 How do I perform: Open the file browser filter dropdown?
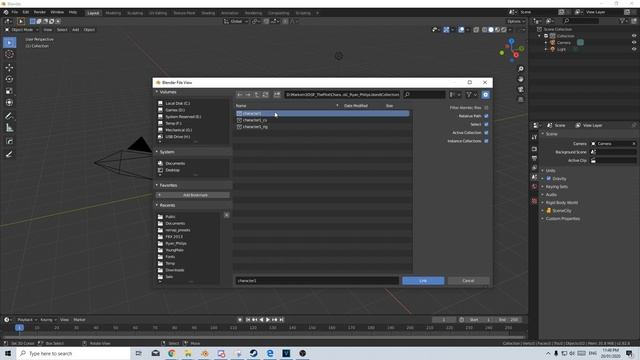tap(471, 95)
